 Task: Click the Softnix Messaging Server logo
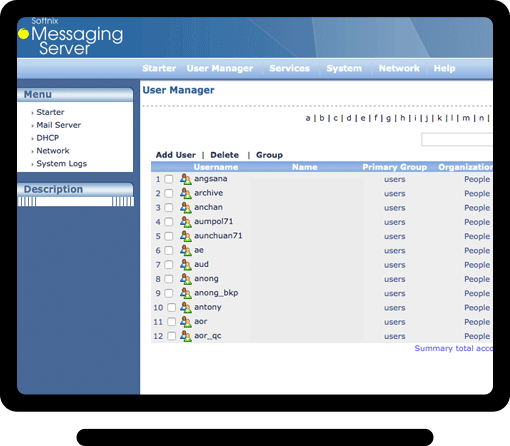coord(71,37)
